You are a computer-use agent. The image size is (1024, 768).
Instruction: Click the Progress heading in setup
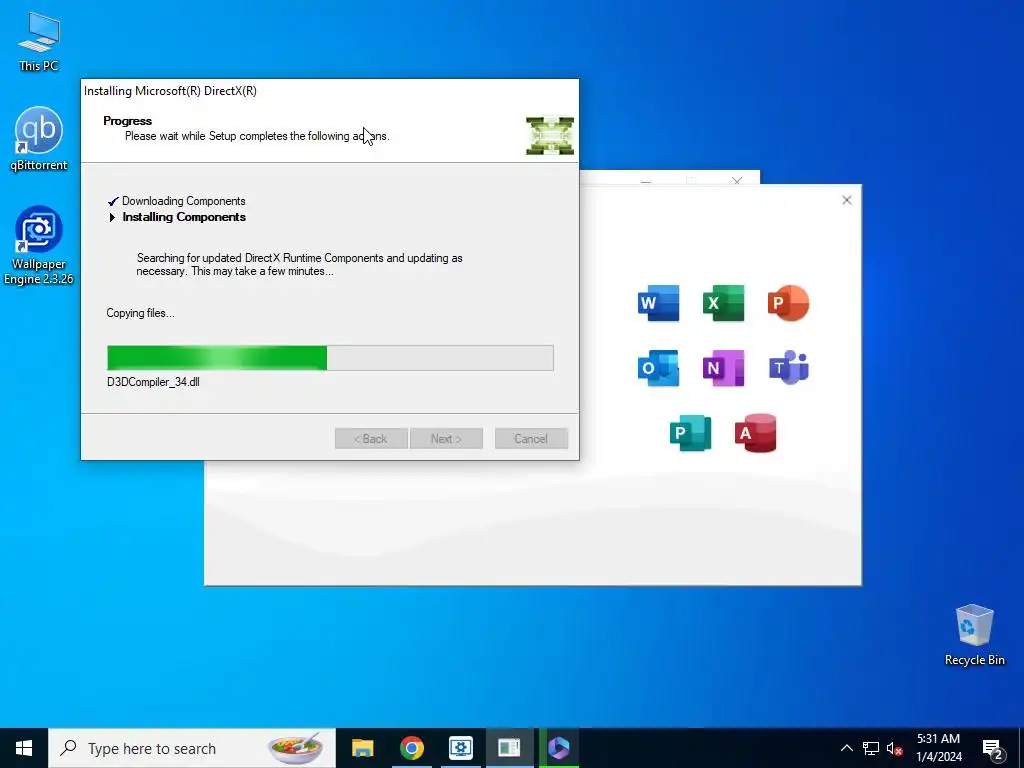pyautogui.click(x=127, y=121)
